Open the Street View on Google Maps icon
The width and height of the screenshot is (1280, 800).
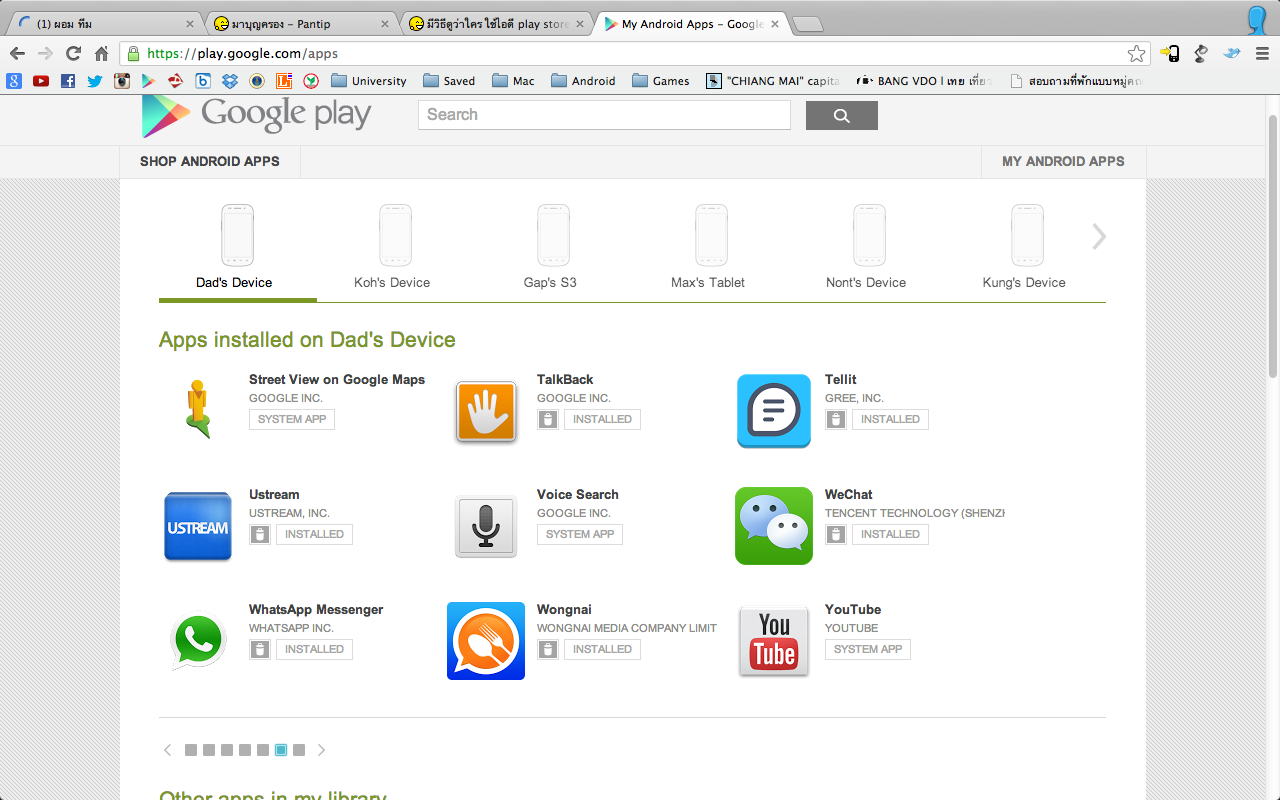point(198,410)
